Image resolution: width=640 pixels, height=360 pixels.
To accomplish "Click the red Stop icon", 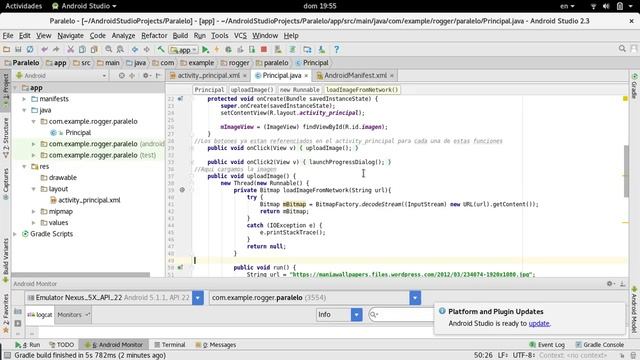I will tap(264, 49).
